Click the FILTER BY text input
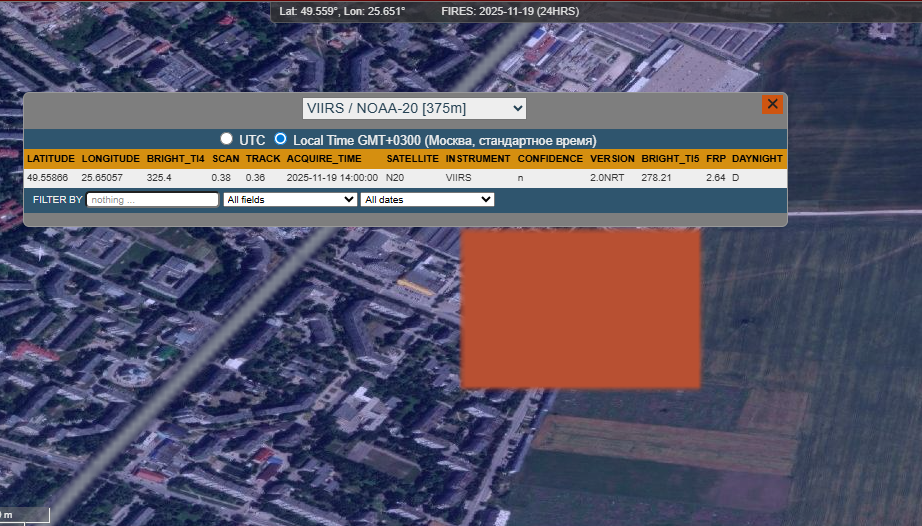This screenshot has height=526, width=922. (x=152, y=200)
